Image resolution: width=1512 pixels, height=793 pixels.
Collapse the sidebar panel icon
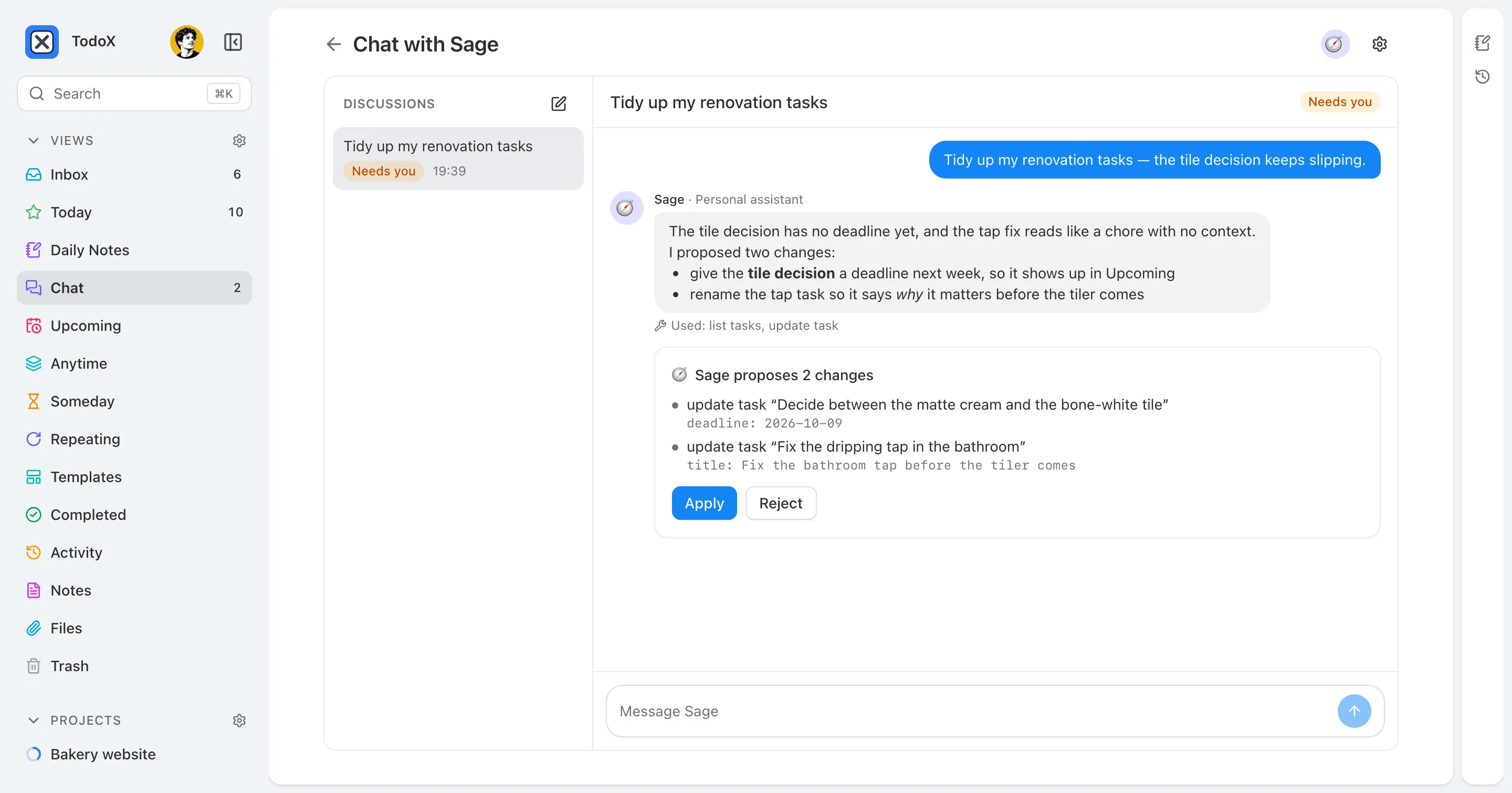point(233,41)
